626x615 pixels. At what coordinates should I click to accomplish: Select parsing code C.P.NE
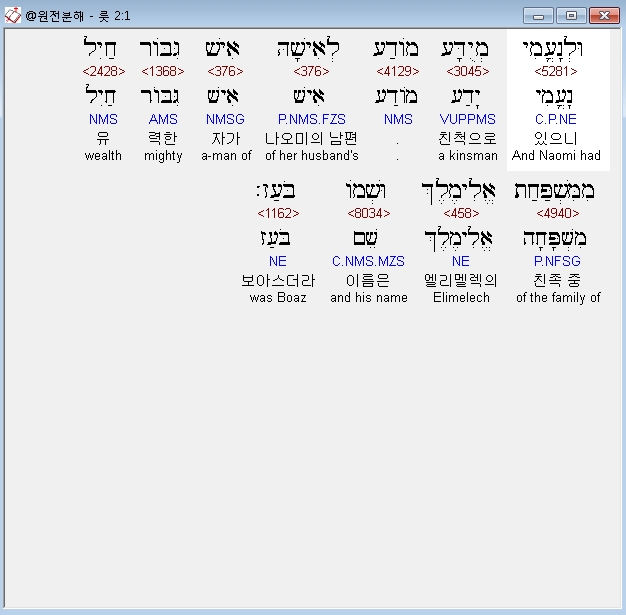click(x=556, y=119)
